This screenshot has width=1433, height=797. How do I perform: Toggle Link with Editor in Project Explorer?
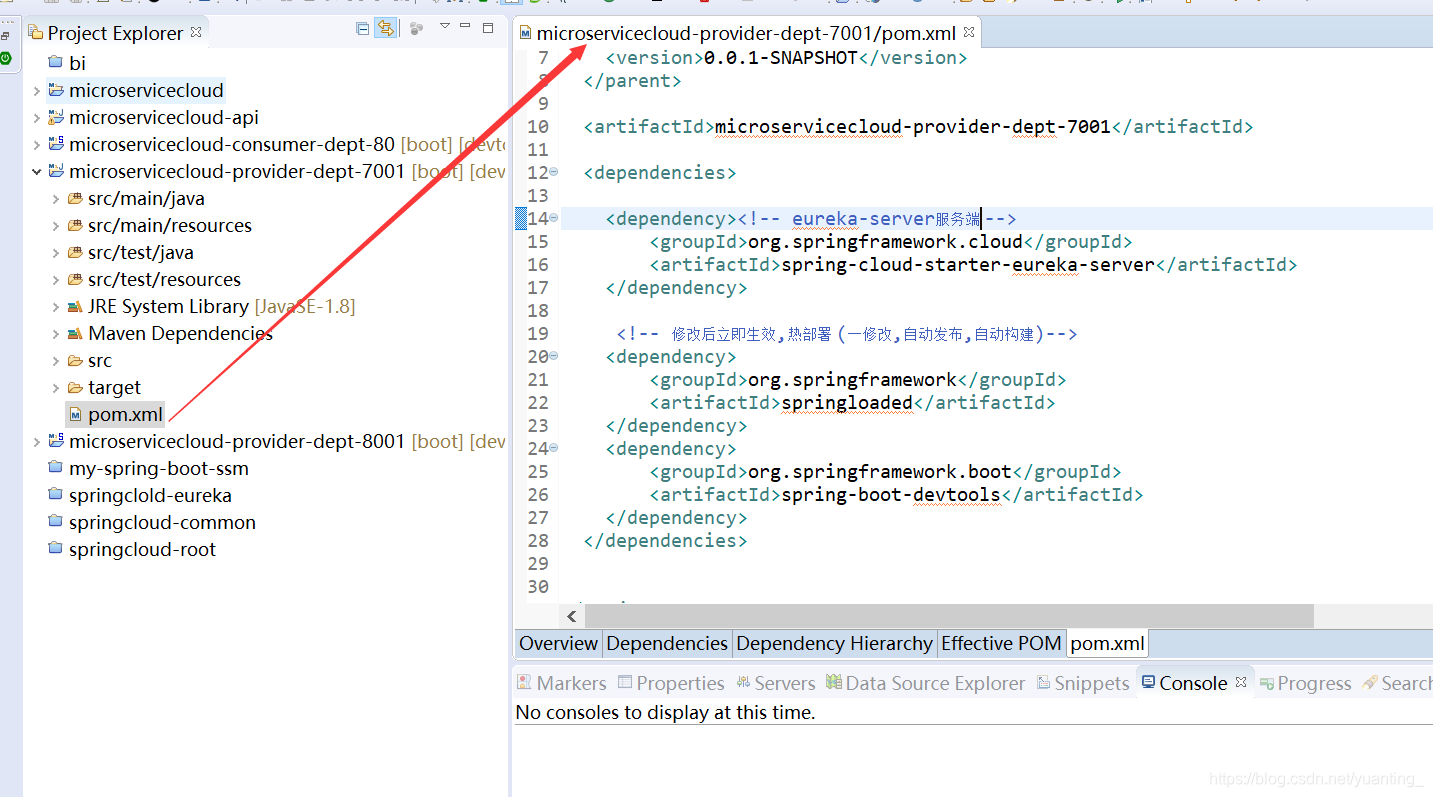[385, 29]
